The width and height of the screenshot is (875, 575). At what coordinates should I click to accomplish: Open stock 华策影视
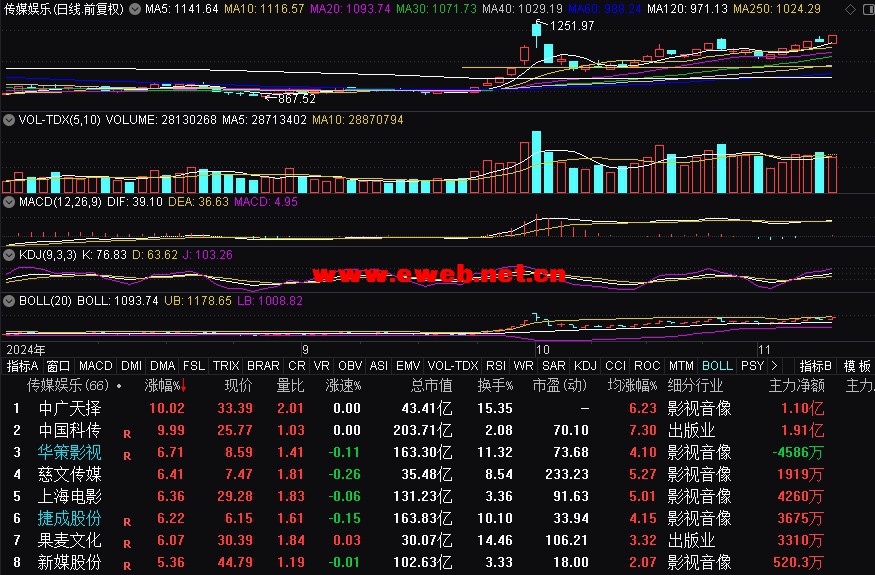pyautogui.click(x=69, y=452)
